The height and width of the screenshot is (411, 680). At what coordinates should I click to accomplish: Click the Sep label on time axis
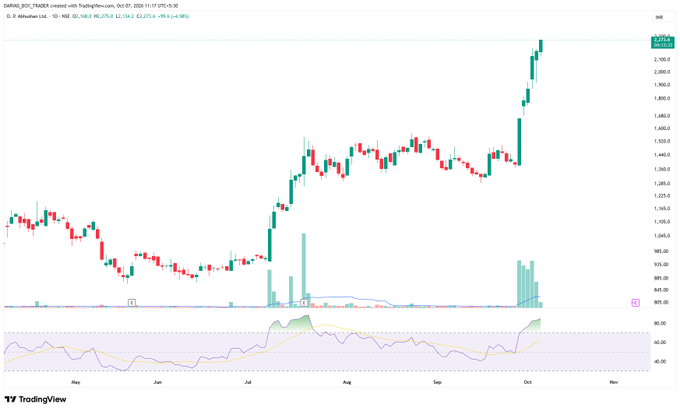[x=437, y=382]
